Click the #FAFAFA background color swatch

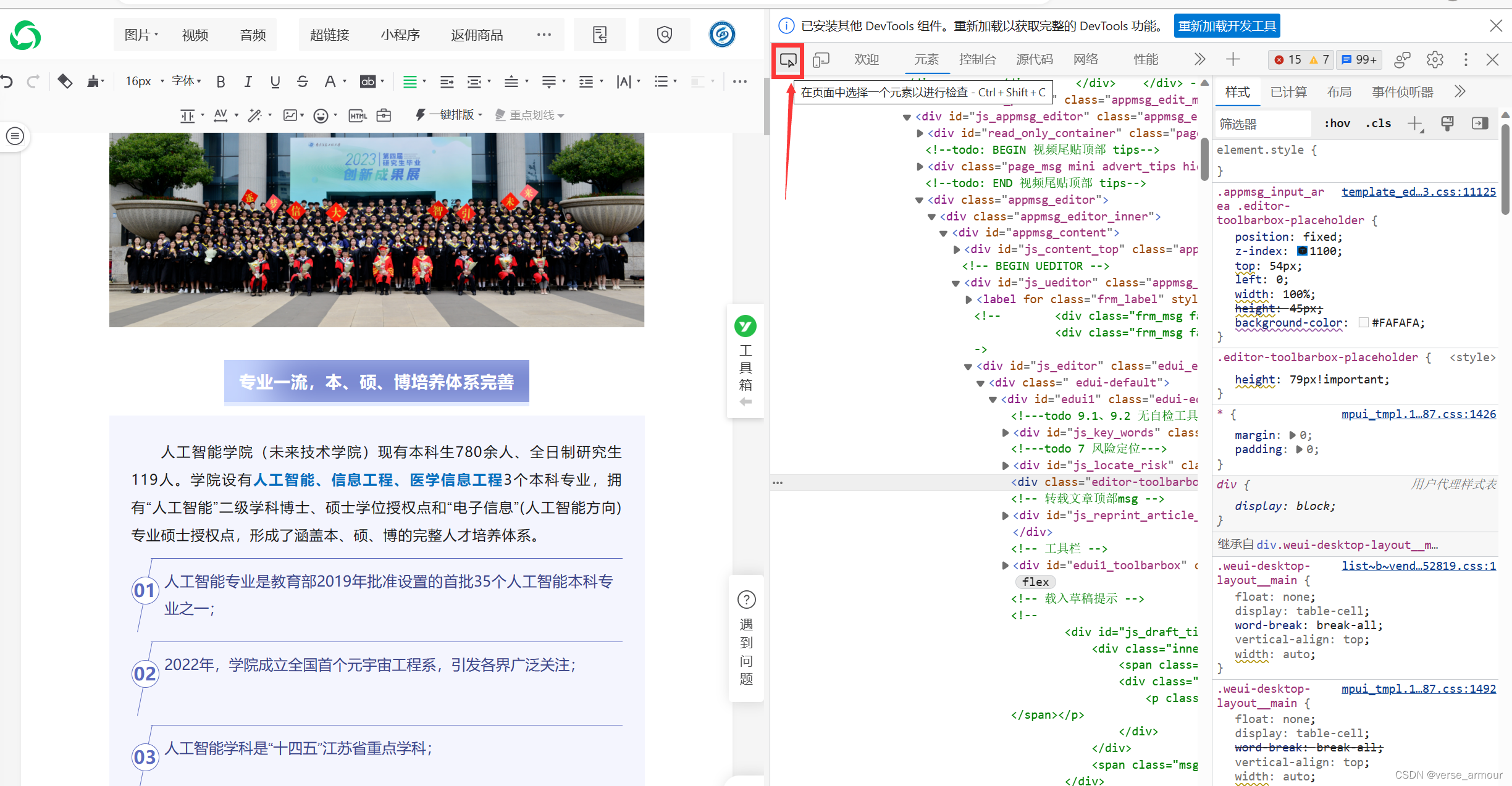tap(1364, 323)
